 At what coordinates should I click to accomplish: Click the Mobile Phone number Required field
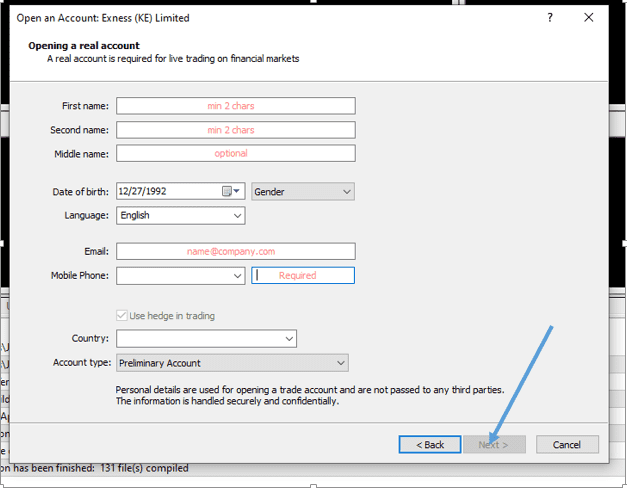303,276
